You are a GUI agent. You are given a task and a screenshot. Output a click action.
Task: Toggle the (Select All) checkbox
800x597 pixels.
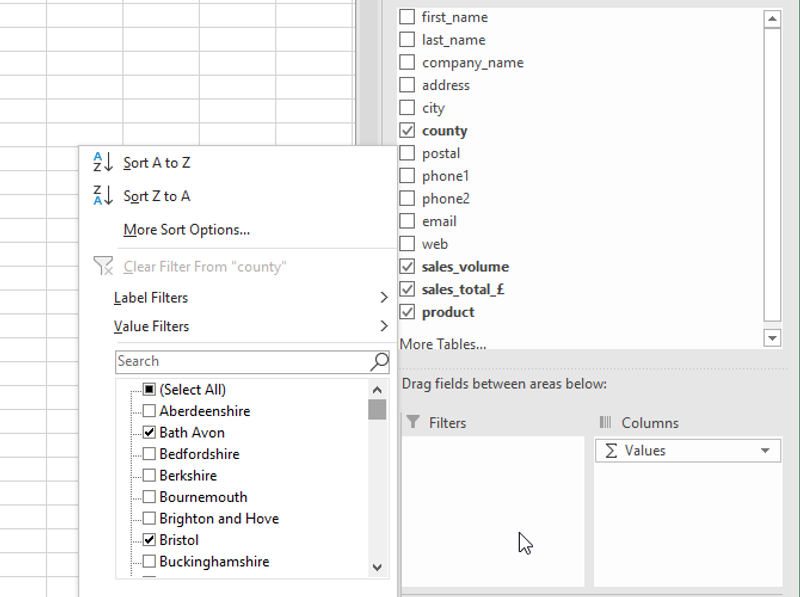(149, 390)
